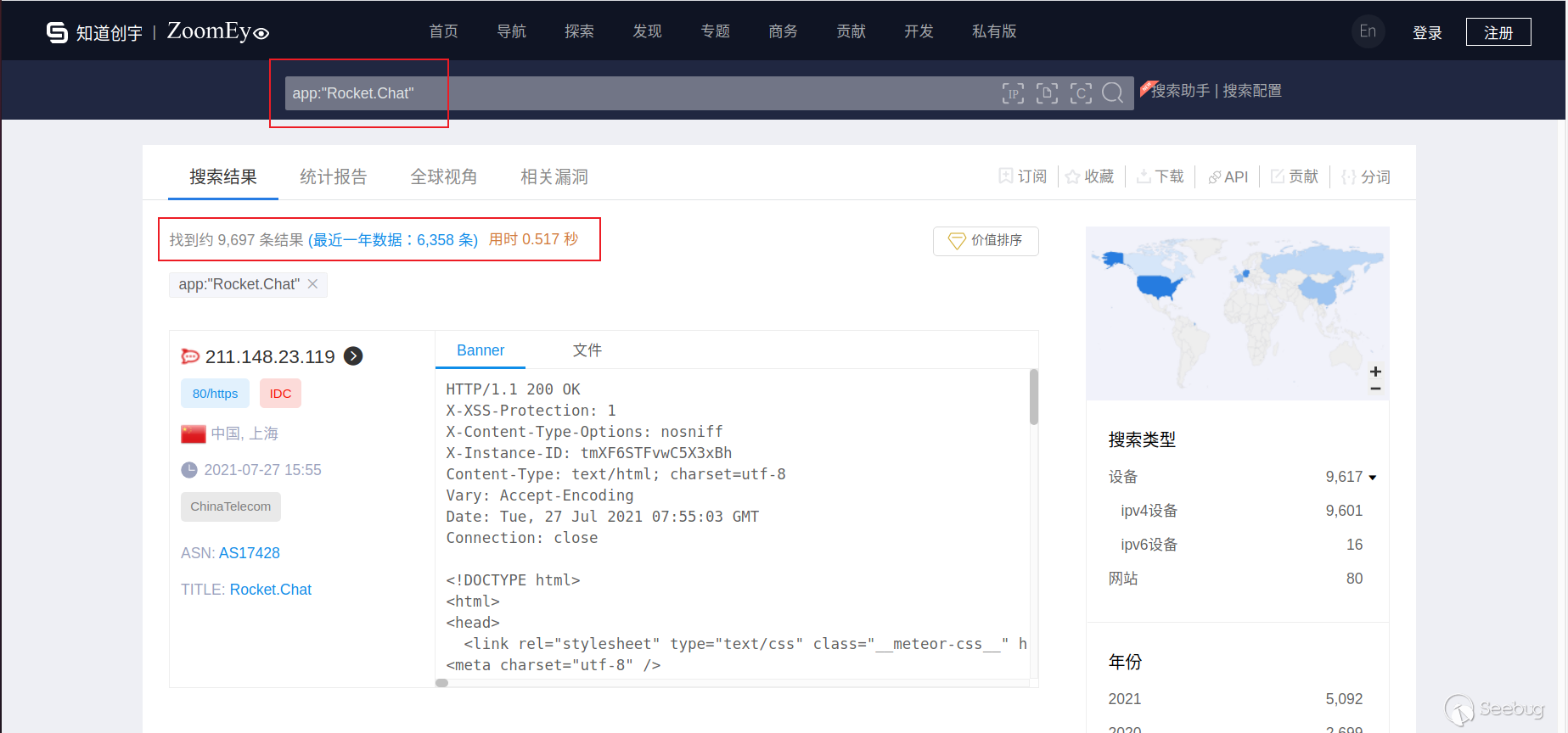Click the 上海 city link
Screen dimensions: 1568x733
pyautogui.click(x=263, y=434)
